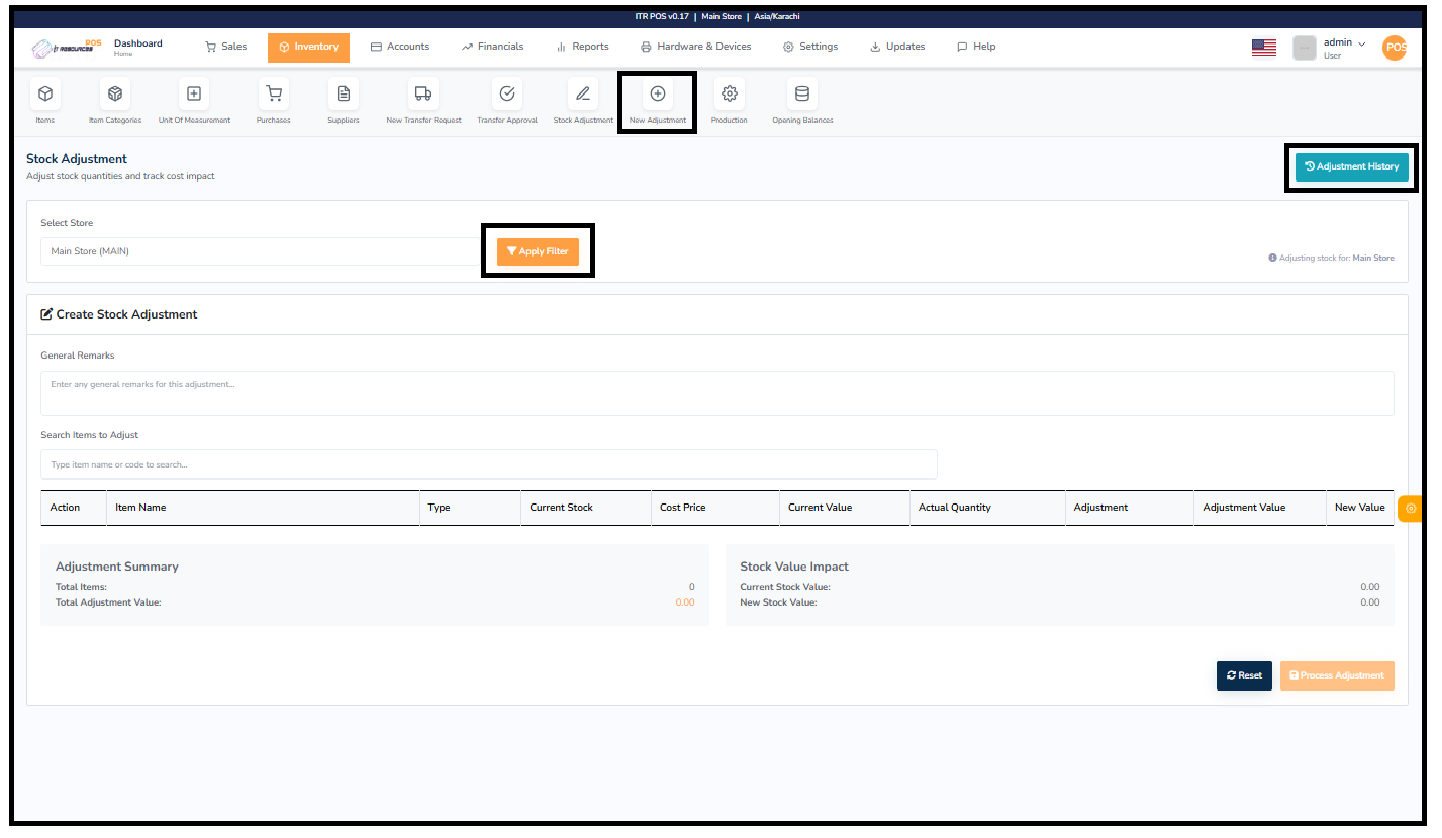This screenshot has height=838, width=1442.
Task: View the Adjustment History
Action: (x=1351, y=167)
